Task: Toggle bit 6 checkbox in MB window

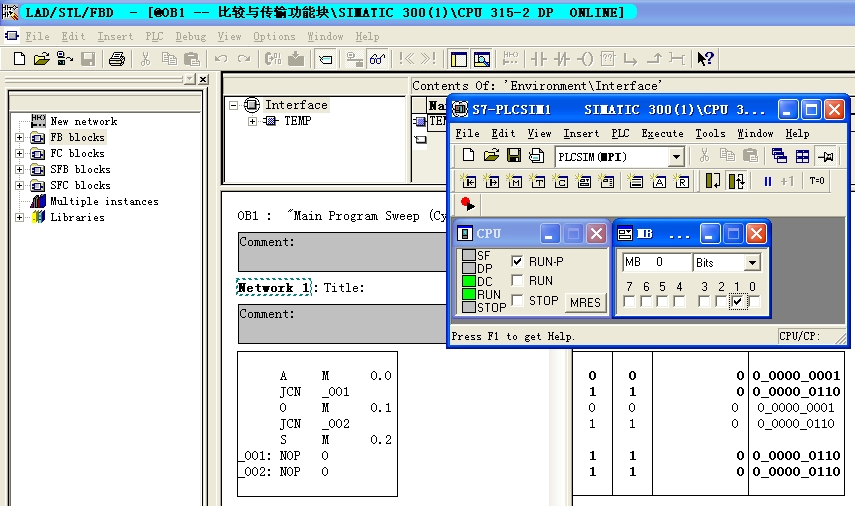Action: pos(646,301)
